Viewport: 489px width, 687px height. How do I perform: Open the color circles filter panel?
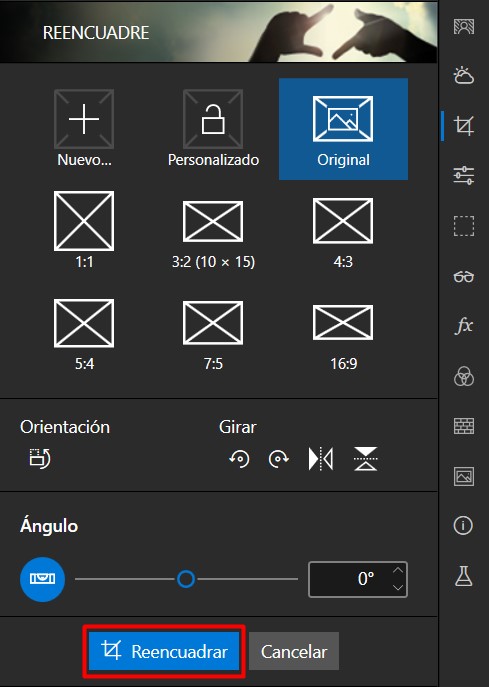click(x=464, y=376)
